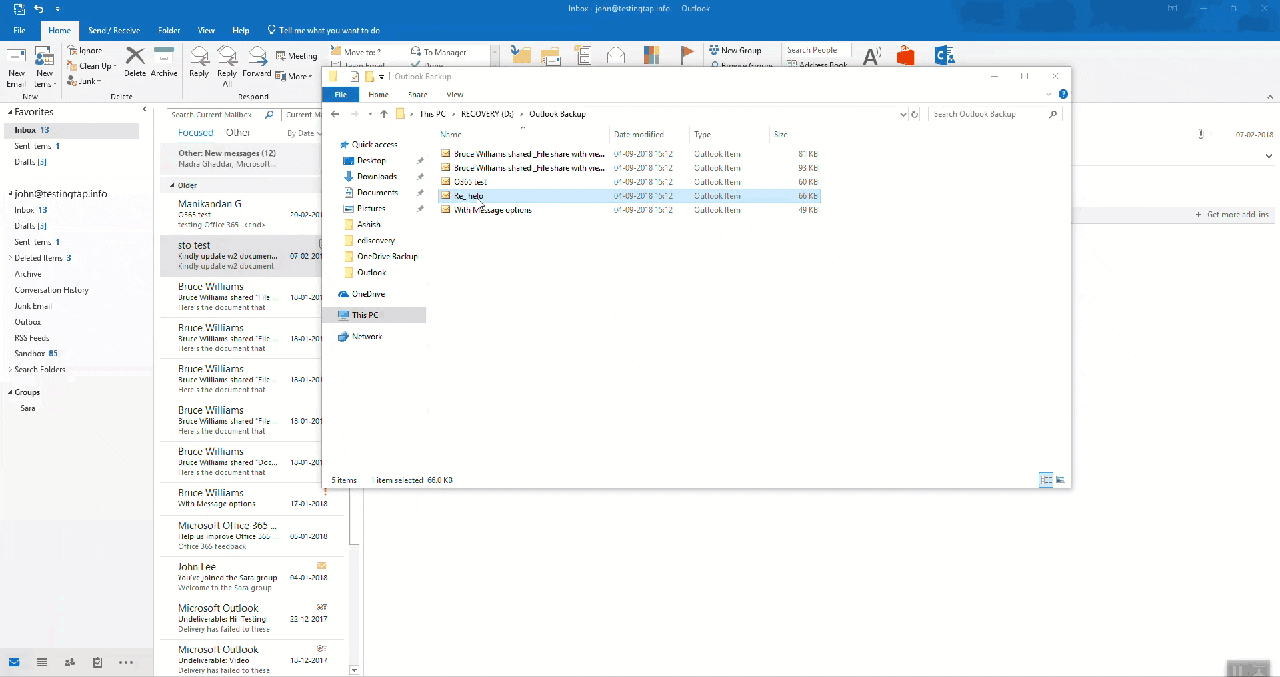This screenshot has height=677, width=1280.
Task: Click the Follow Up flag icon in Outlook
Action: pos(687,56)
